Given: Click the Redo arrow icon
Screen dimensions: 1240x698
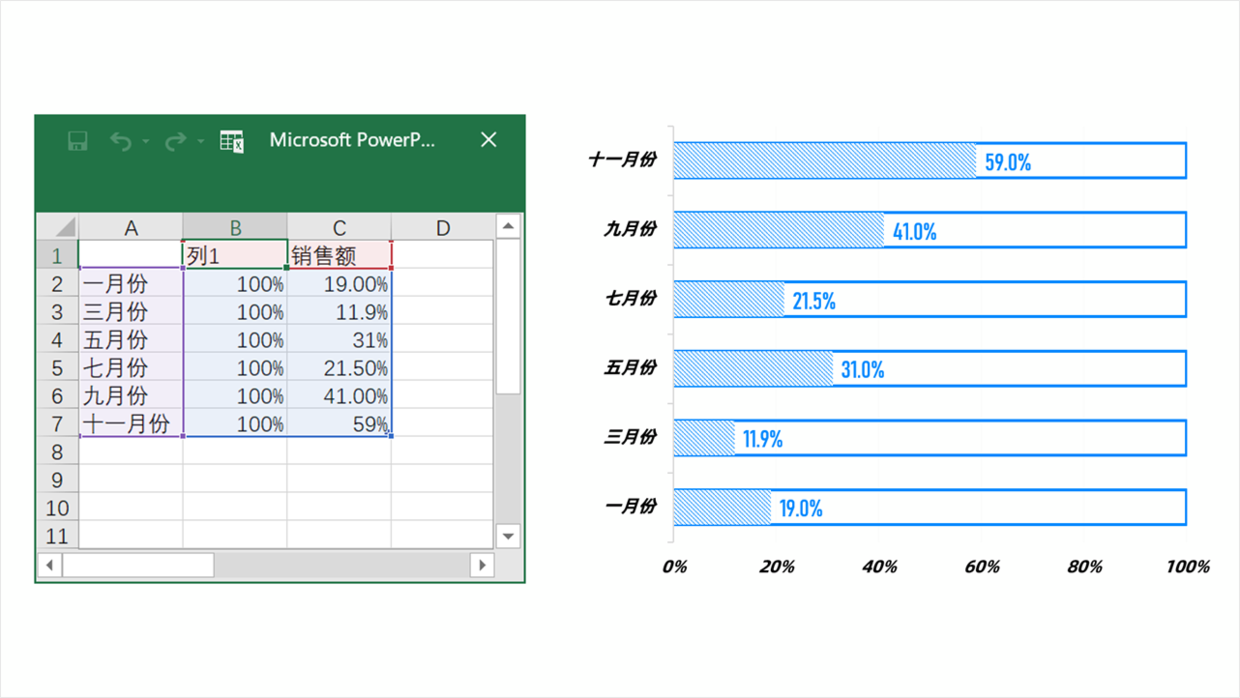Looking at the screenshot, I should click(175, 141).
